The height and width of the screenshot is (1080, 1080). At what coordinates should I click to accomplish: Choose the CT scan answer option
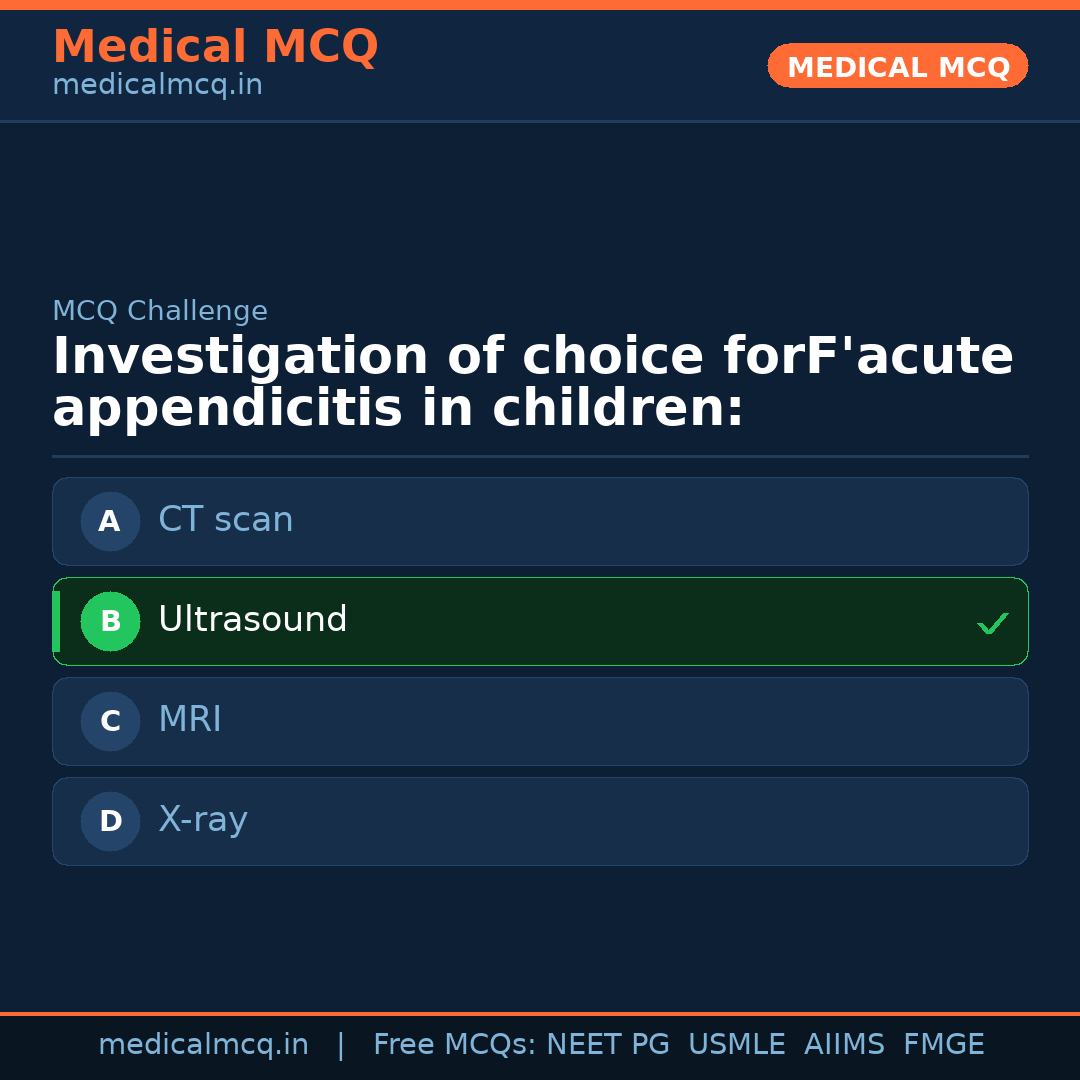coord(540,521)
